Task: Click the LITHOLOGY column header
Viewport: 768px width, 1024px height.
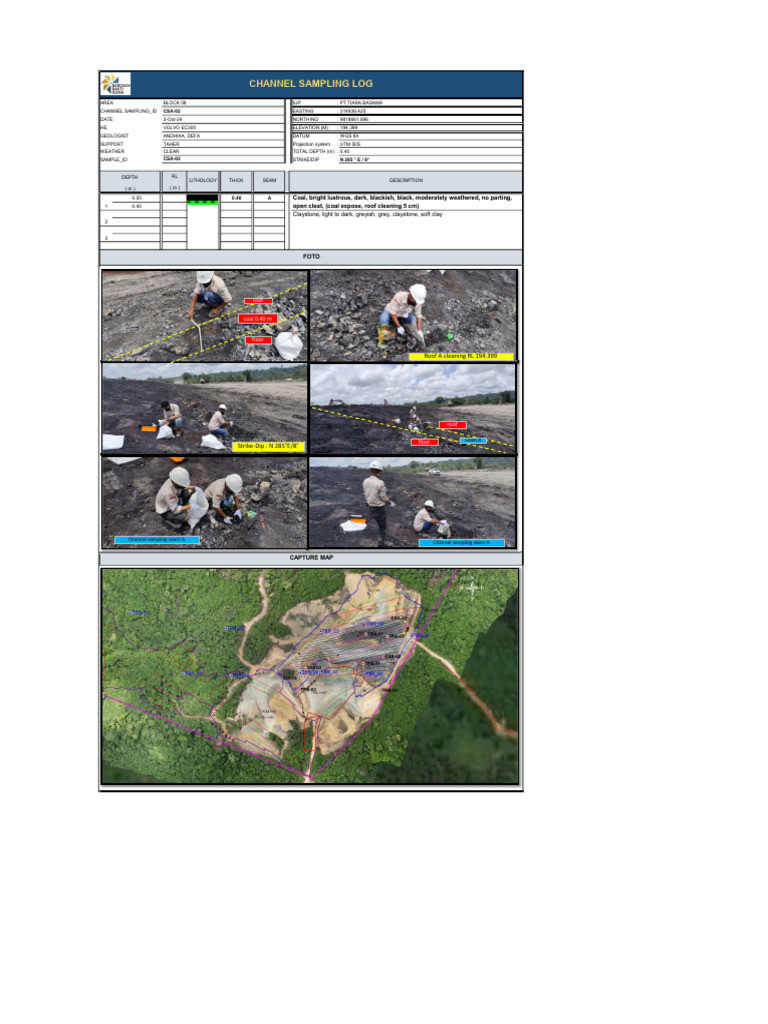Action: click(x=202, y=180)
